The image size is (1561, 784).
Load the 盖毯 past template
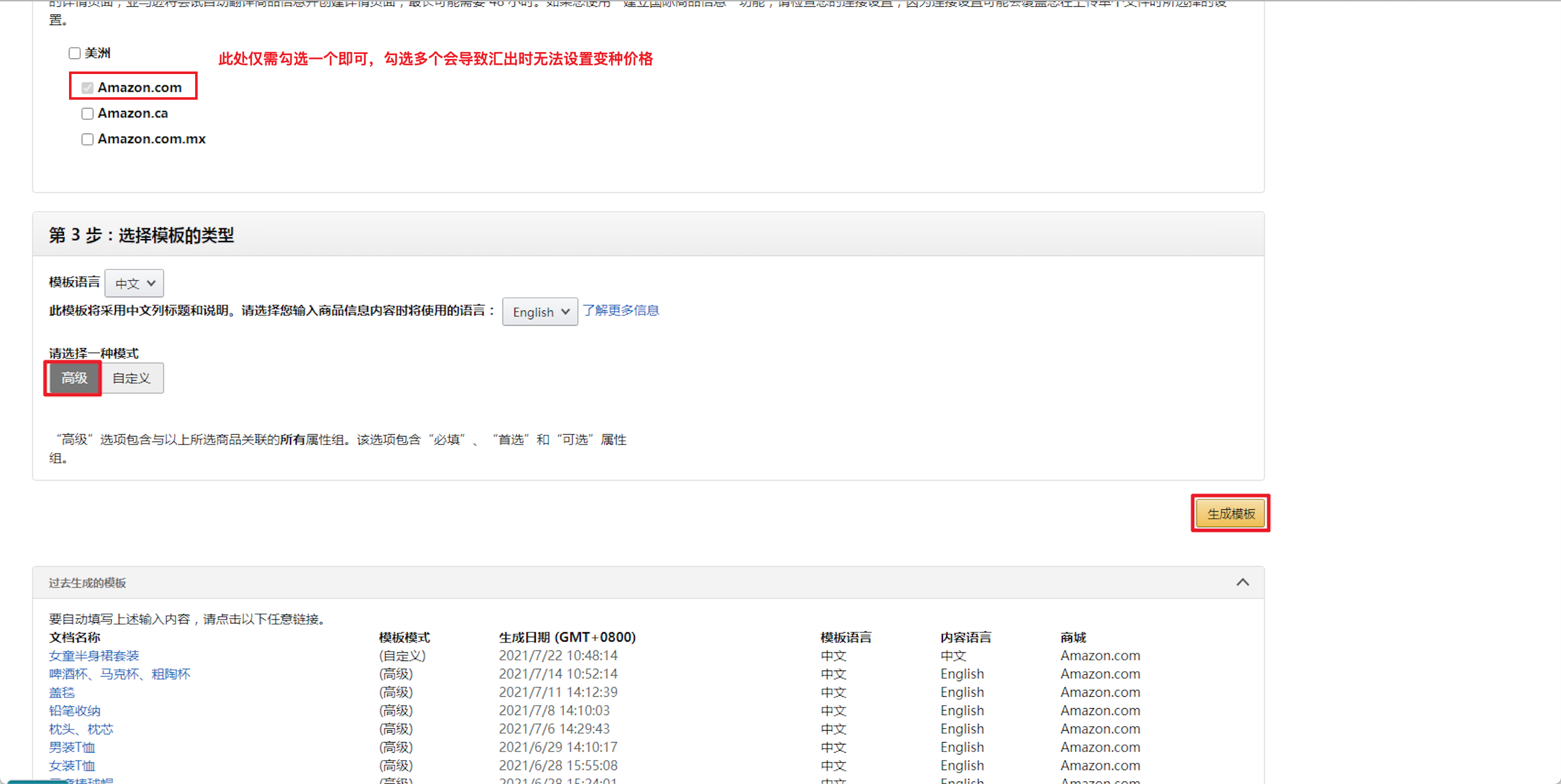(62, 692)
